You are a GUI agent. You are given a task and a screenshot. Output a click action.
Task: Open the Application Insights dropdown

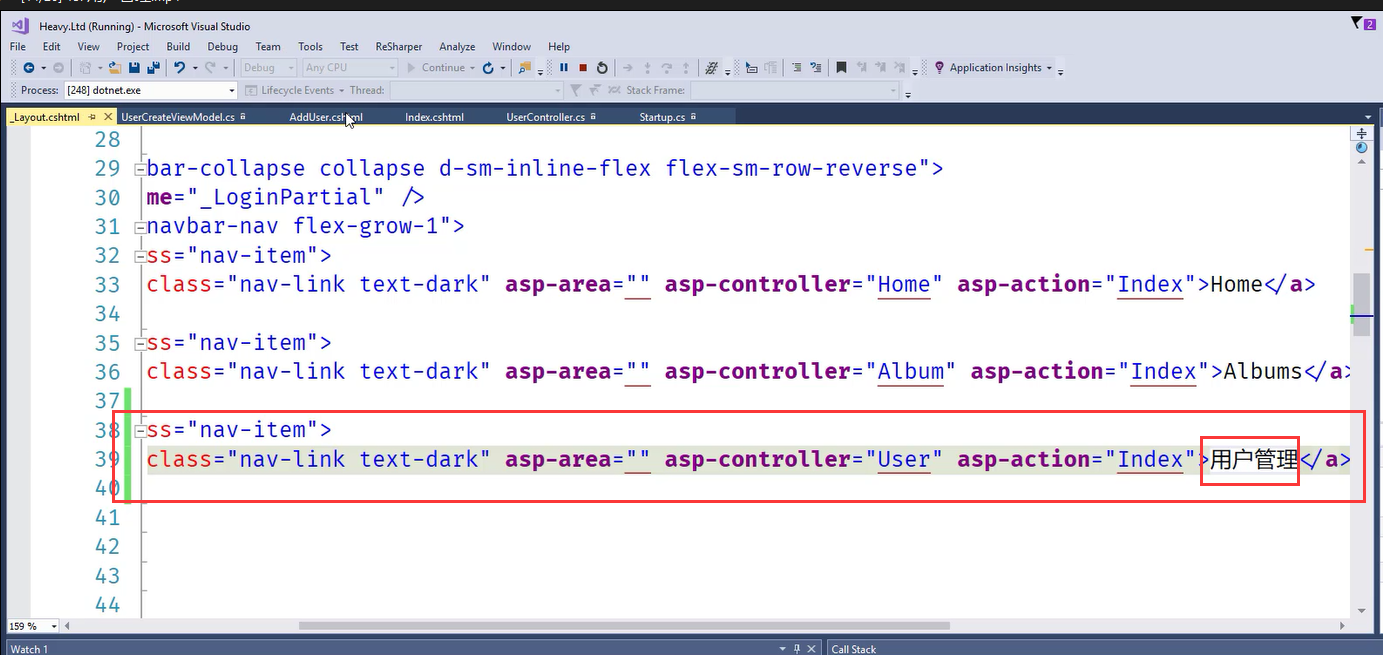pos(1049,68)
